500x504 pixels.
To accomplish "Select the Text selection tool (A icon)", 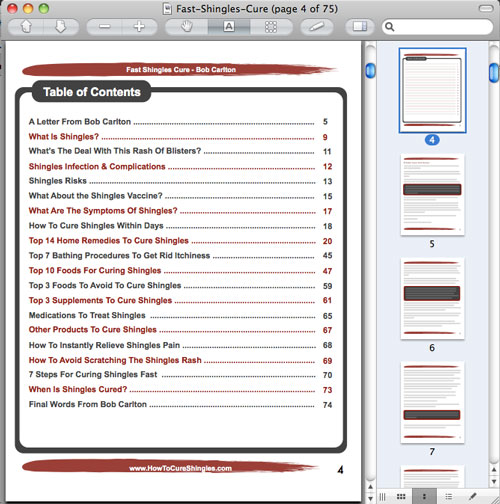I will point(229,27).
